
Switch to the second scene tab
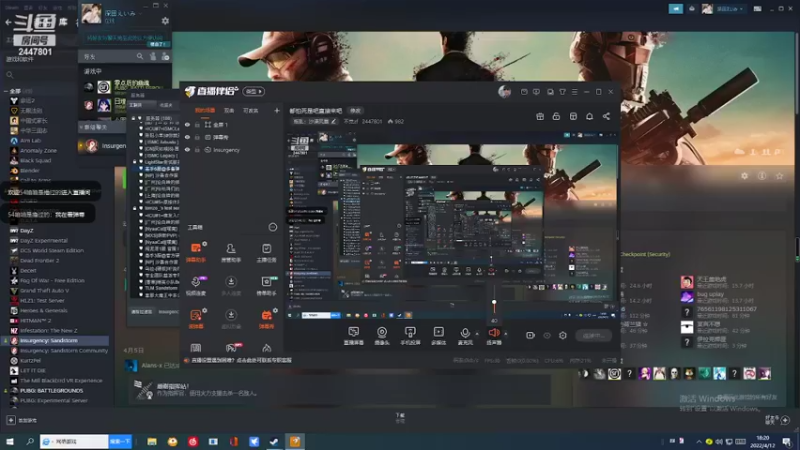(x=229, y=110)
